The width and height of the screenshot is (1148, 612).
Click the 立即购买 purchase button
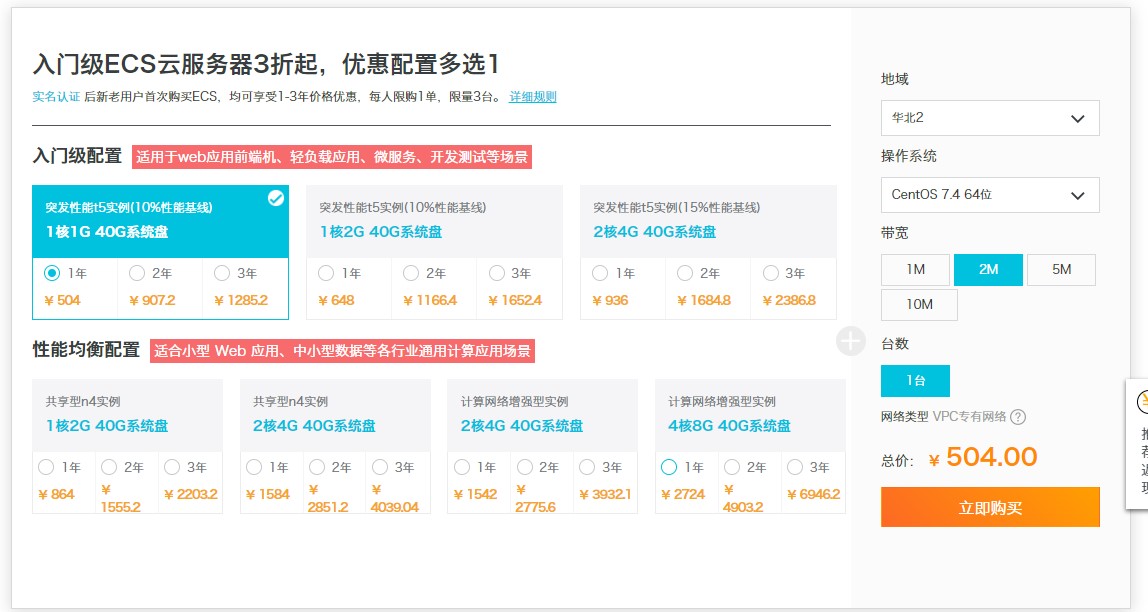pos(989,507)
